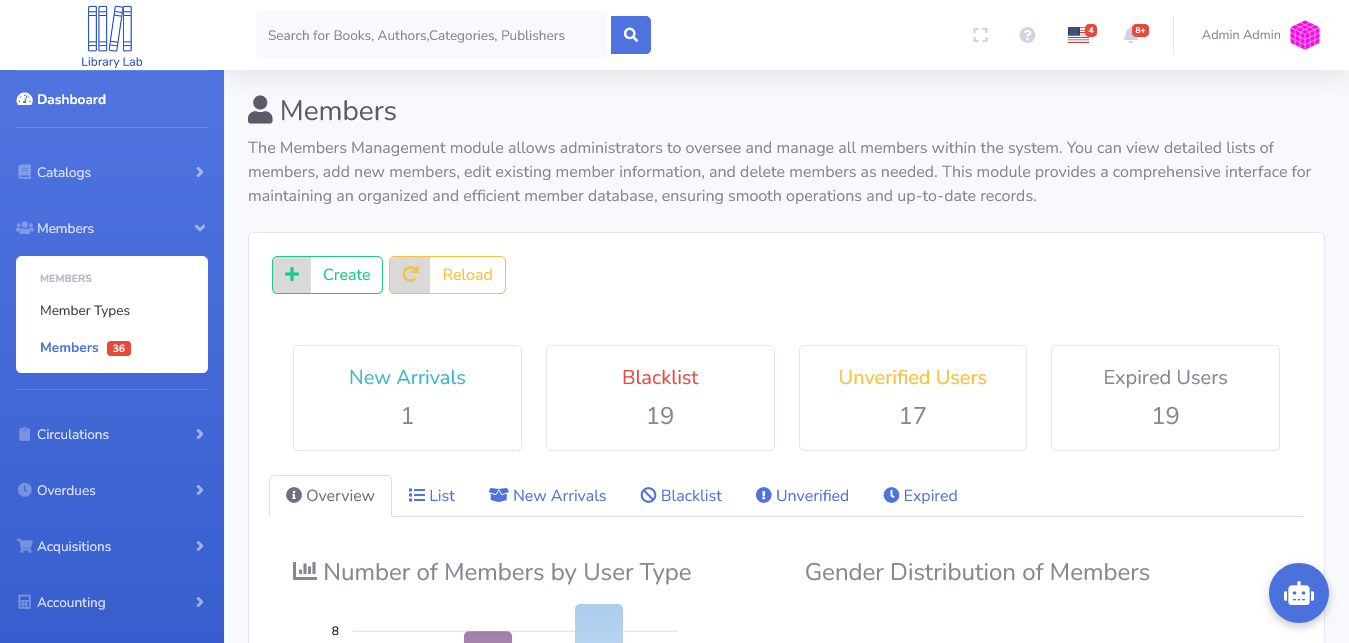
Task: Click the search input field
Action: pyautogui.click(x=430, y=34)
